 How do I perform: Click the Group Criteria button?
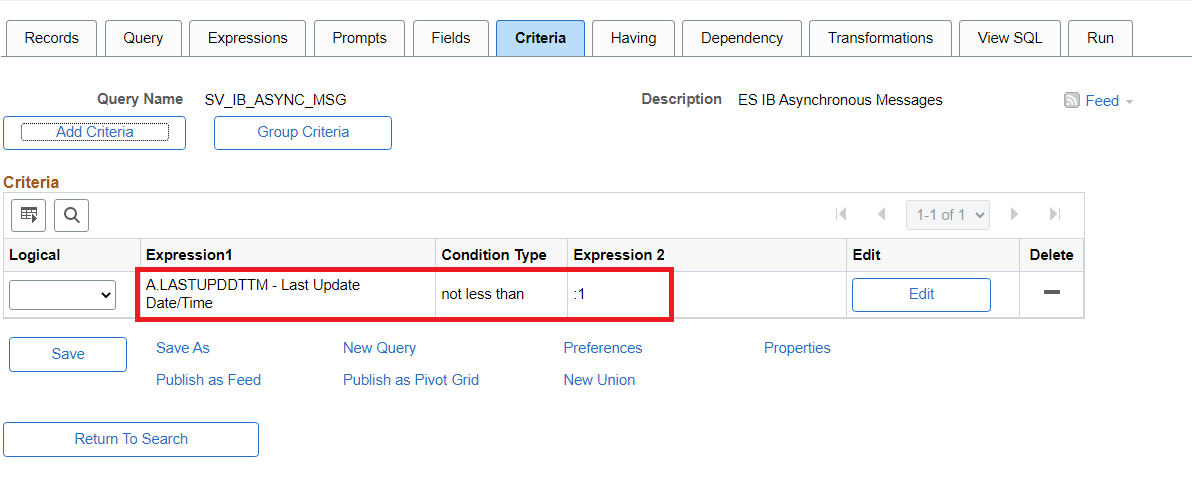pyautogui.click(x=303, y=132)
